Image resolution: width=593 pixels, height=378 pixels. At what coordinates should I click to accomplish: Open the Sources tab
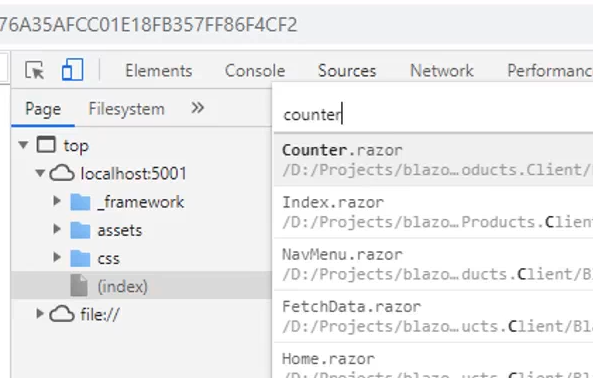coord(347,71)
